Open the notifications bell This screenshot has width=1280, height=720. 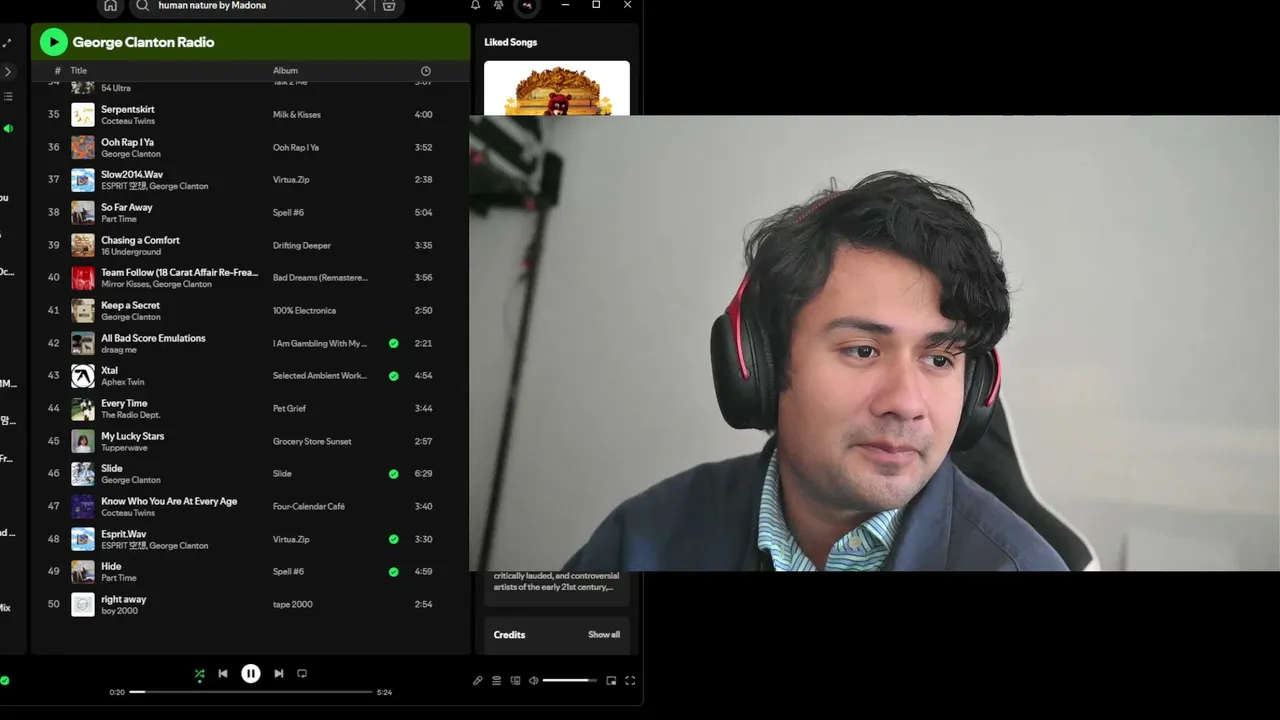(475, 6)
